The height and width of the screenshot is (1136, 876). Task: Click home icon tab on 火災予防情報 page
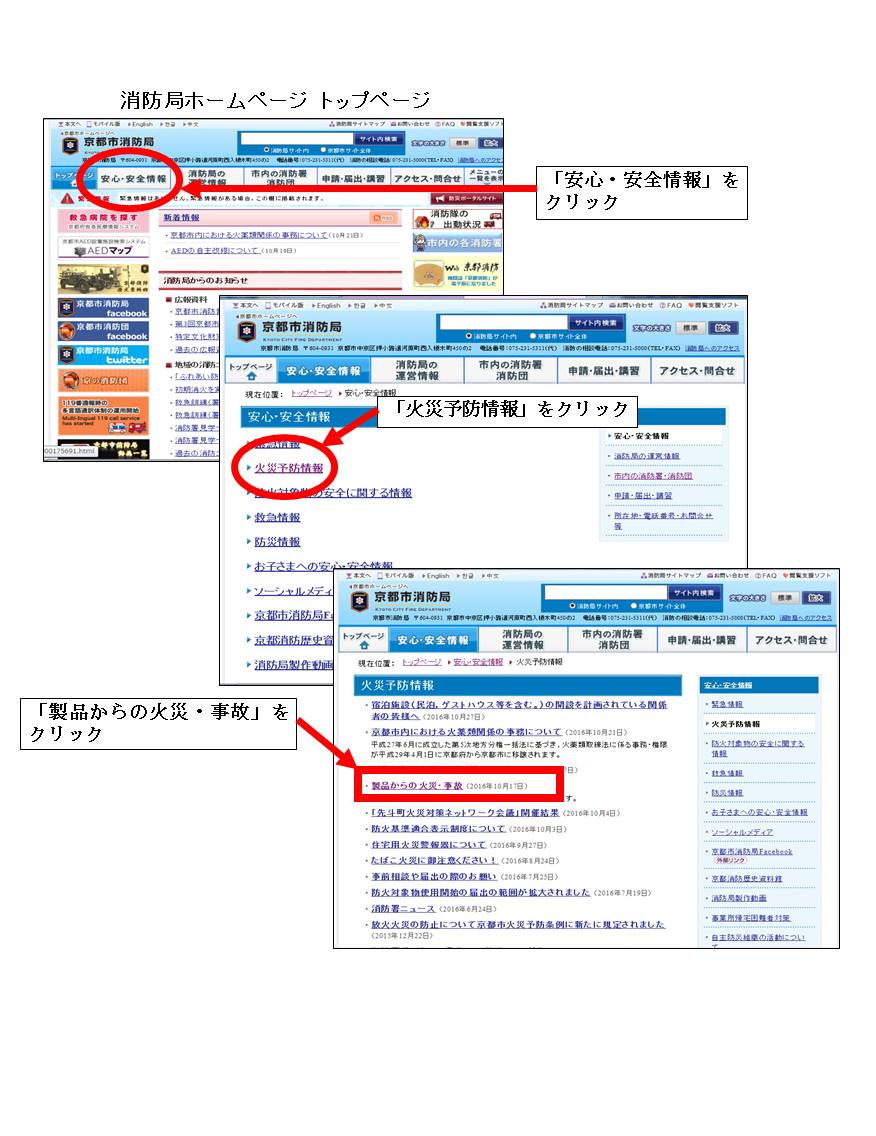pos(362,640)
